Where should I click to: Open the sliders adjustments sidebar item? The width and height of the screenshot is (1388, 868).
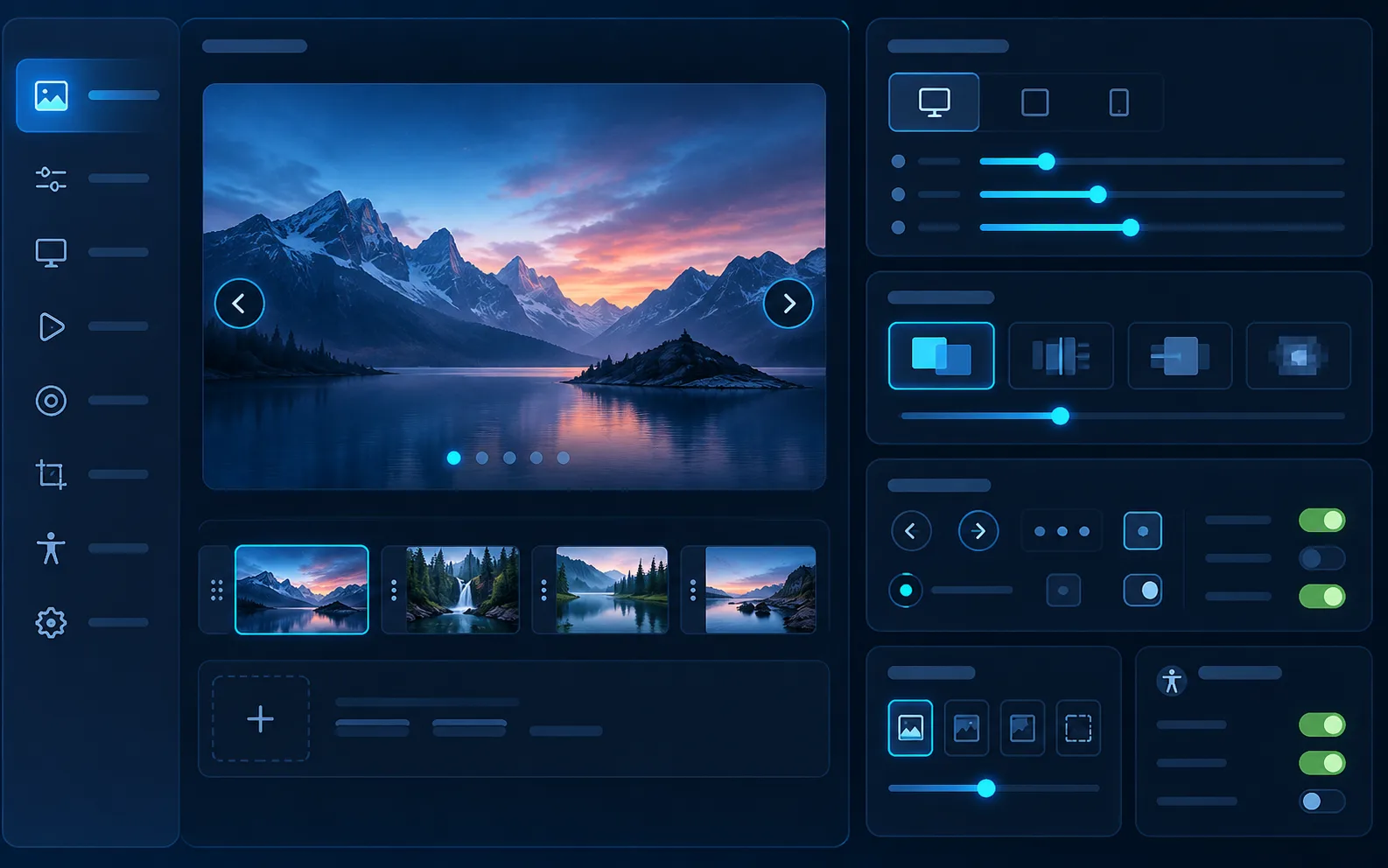[x=51, y=178]
